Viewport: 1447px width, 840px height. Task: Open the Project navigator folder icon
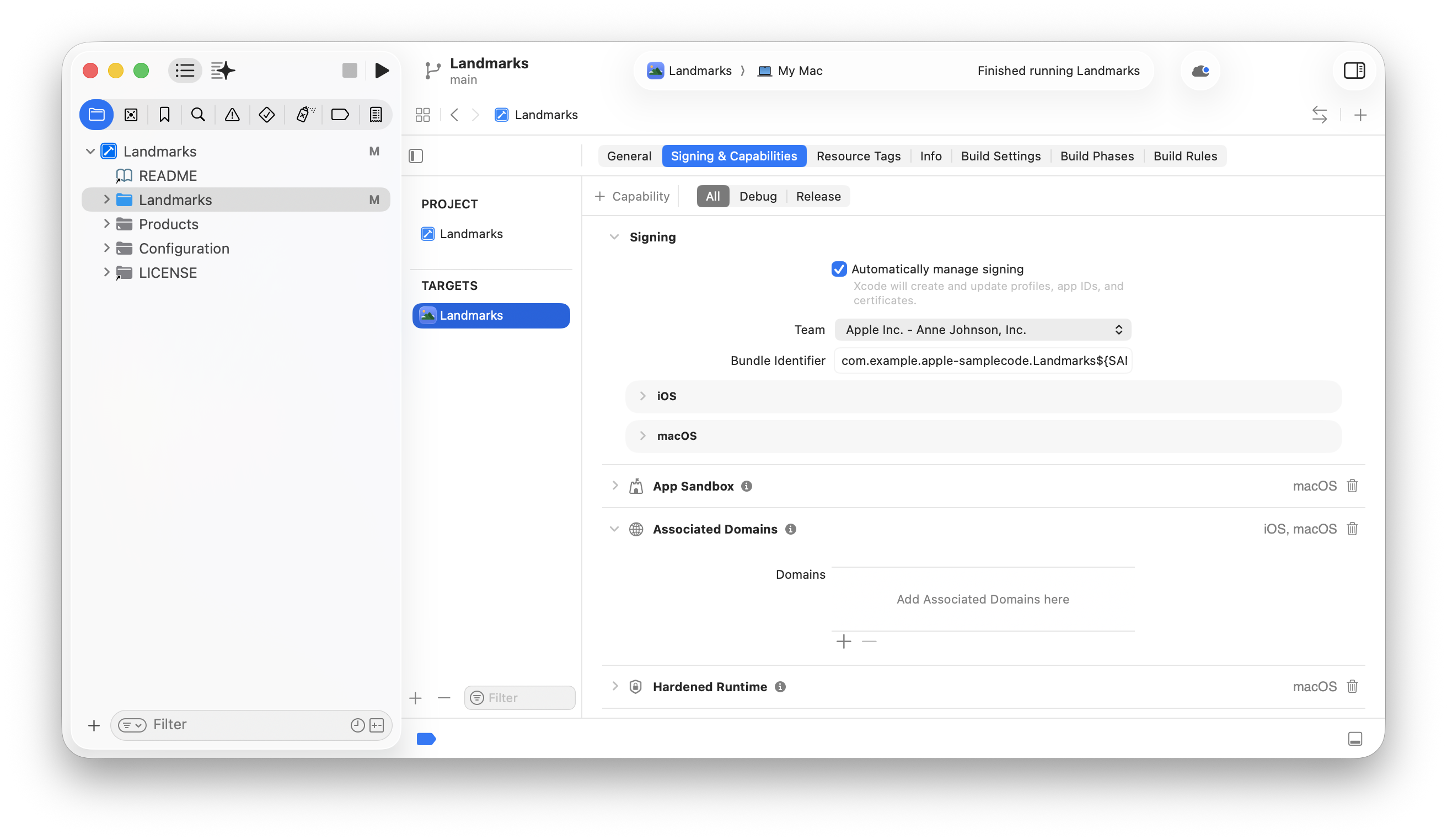(x=97, y=115)
